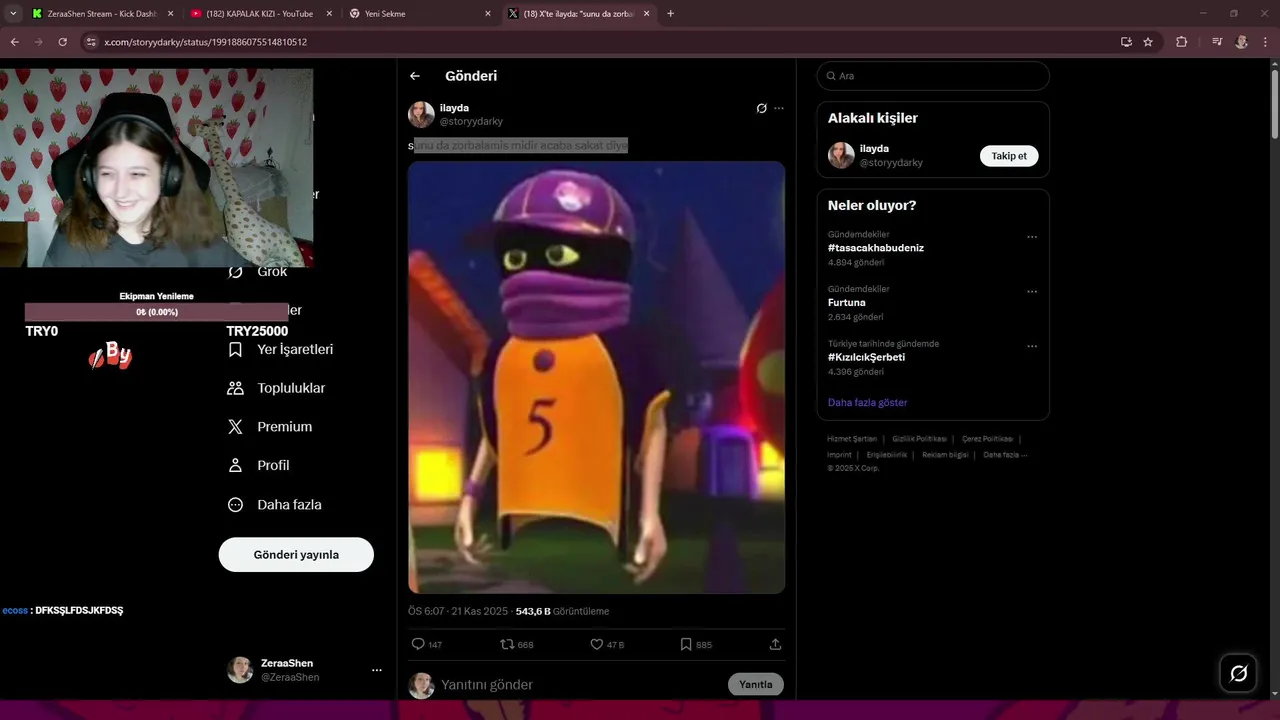Screen dimensions: 1280x720
Task: Click the repost icon showing 668
Action: [507, 644]
